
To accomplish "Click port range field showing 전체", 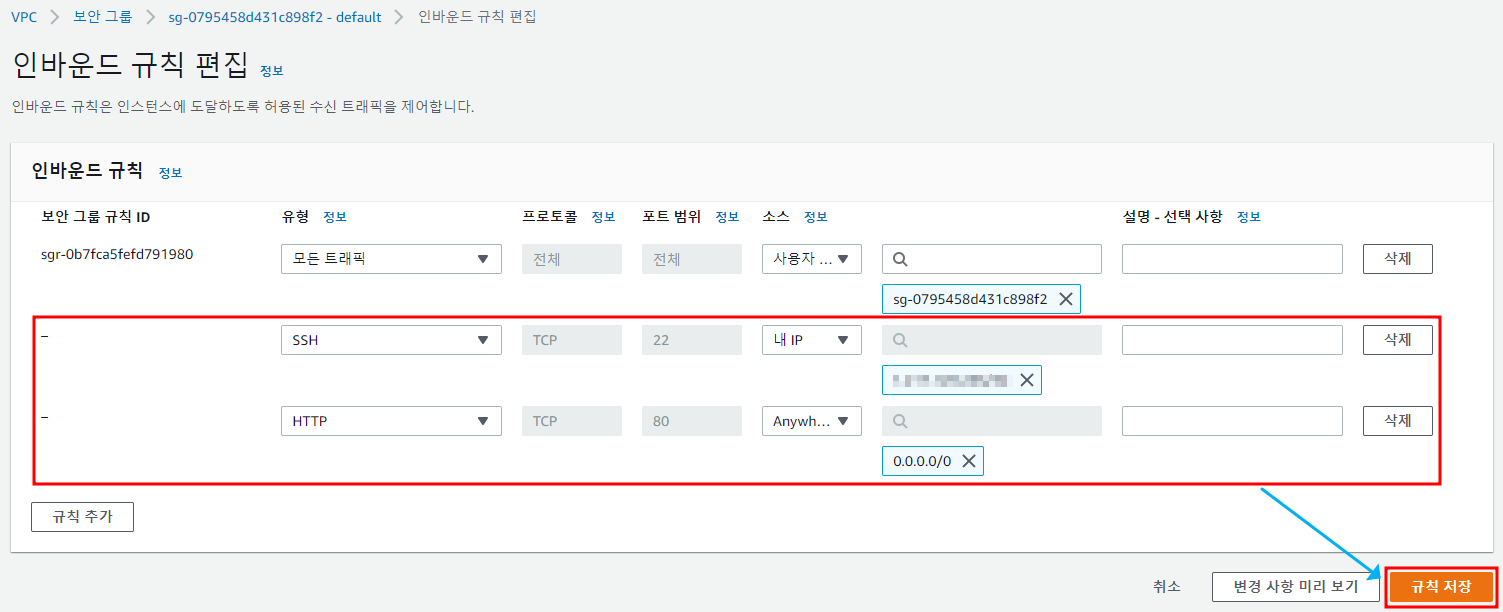I will click(x=692, y=259).
